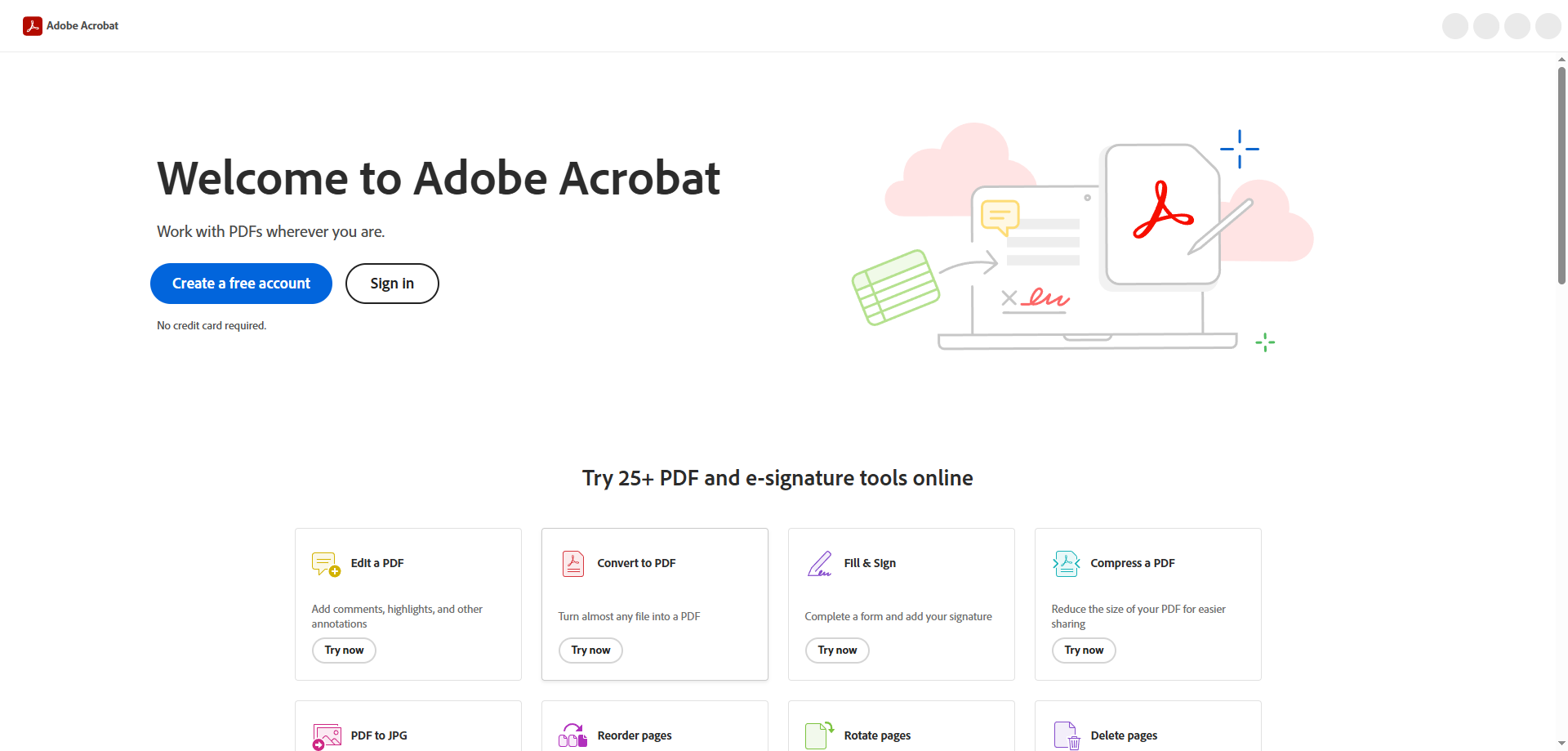Create a free account
Image resolution: width=1568 pixels, height=751 pixels.
click(x=241, y=284)
